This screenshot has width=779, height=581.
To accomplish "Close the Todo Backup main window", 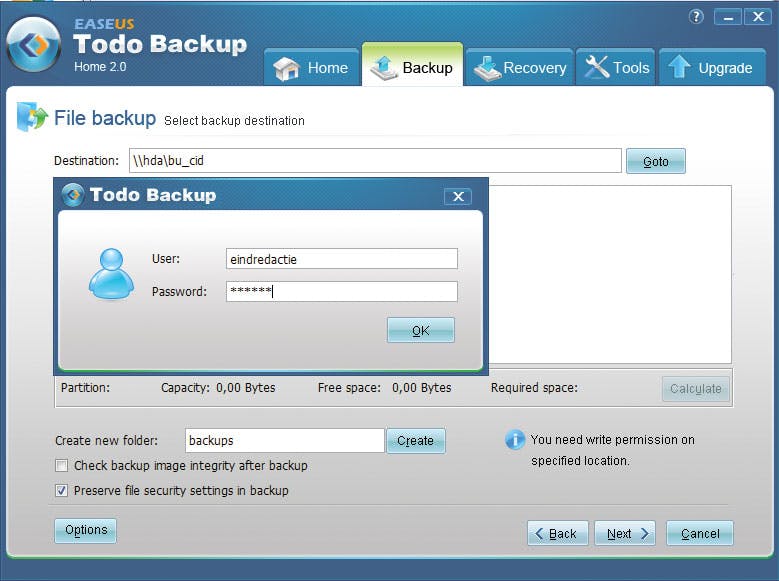I will [758, 17].
